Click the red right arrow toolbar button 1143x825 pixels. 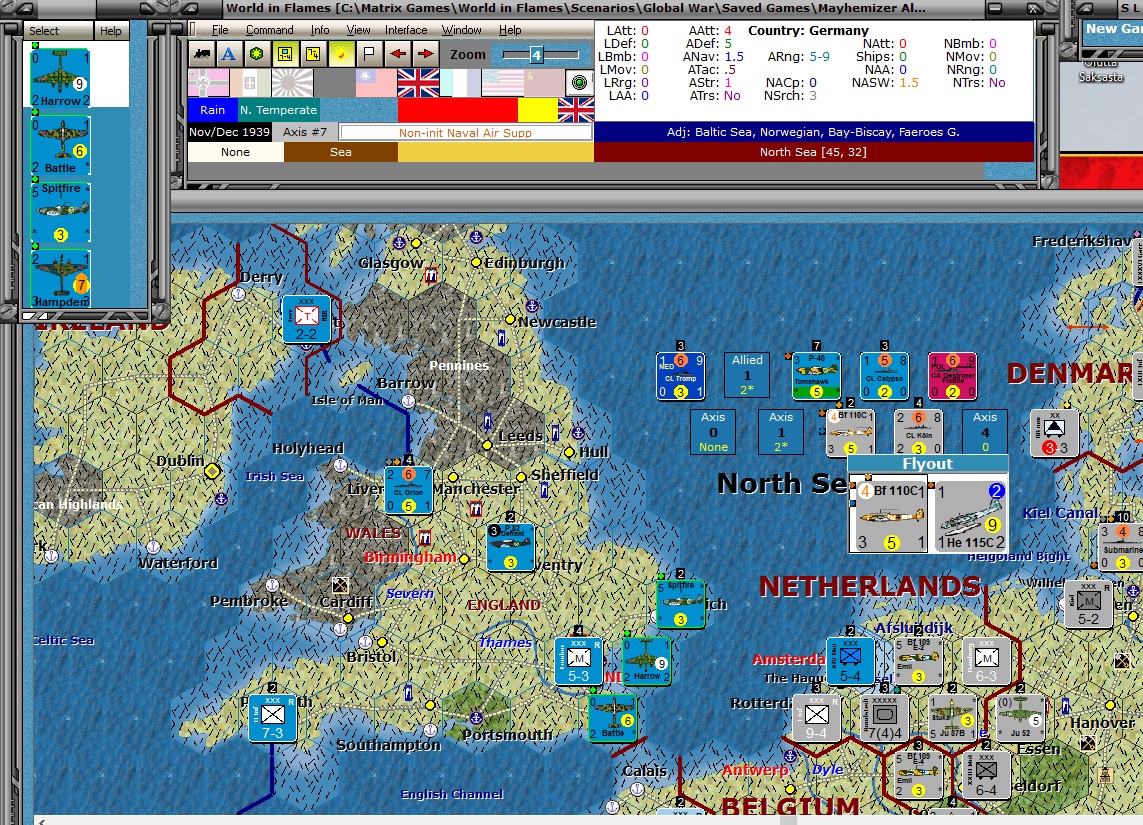click(426, 54)
